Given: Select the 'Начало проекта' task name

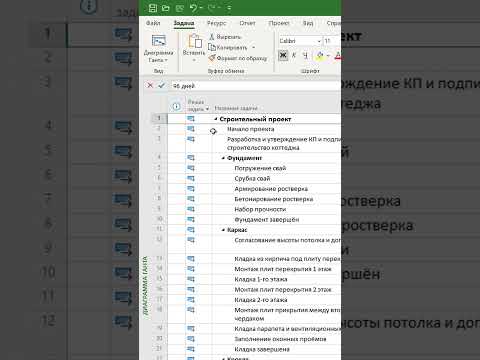Looking at the screenshot, I should (x=251, y=129).
